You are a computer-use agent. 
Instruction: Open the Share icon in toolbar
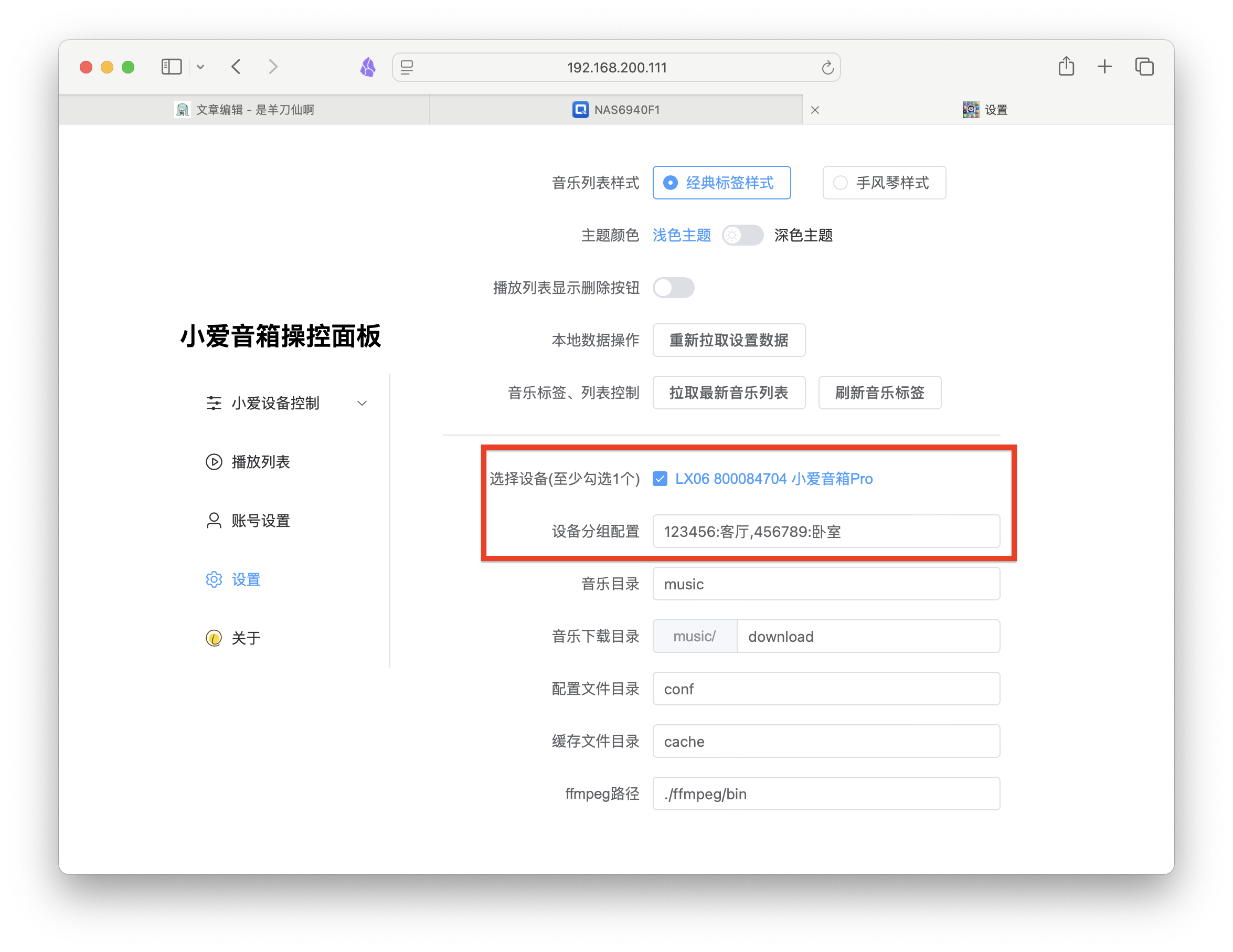tap(1066, 67)
